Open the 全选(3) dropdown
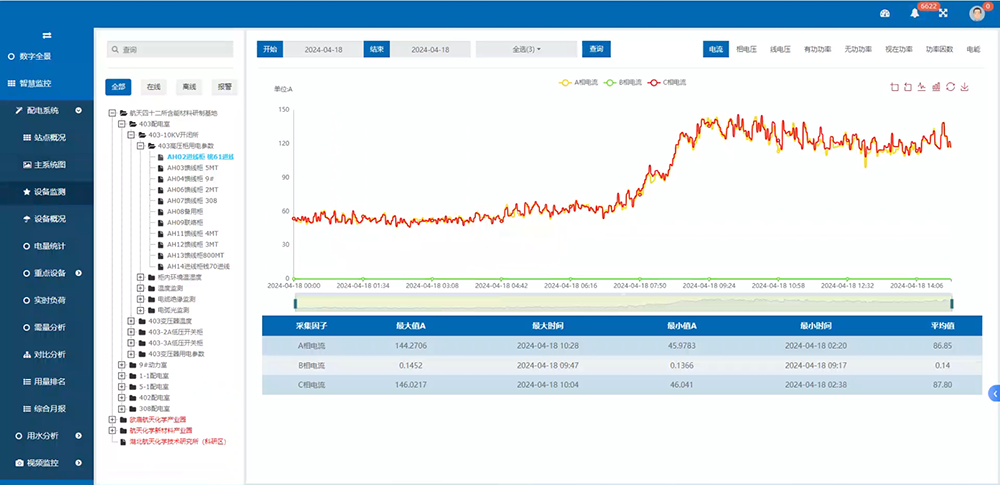 click(526, 49)
